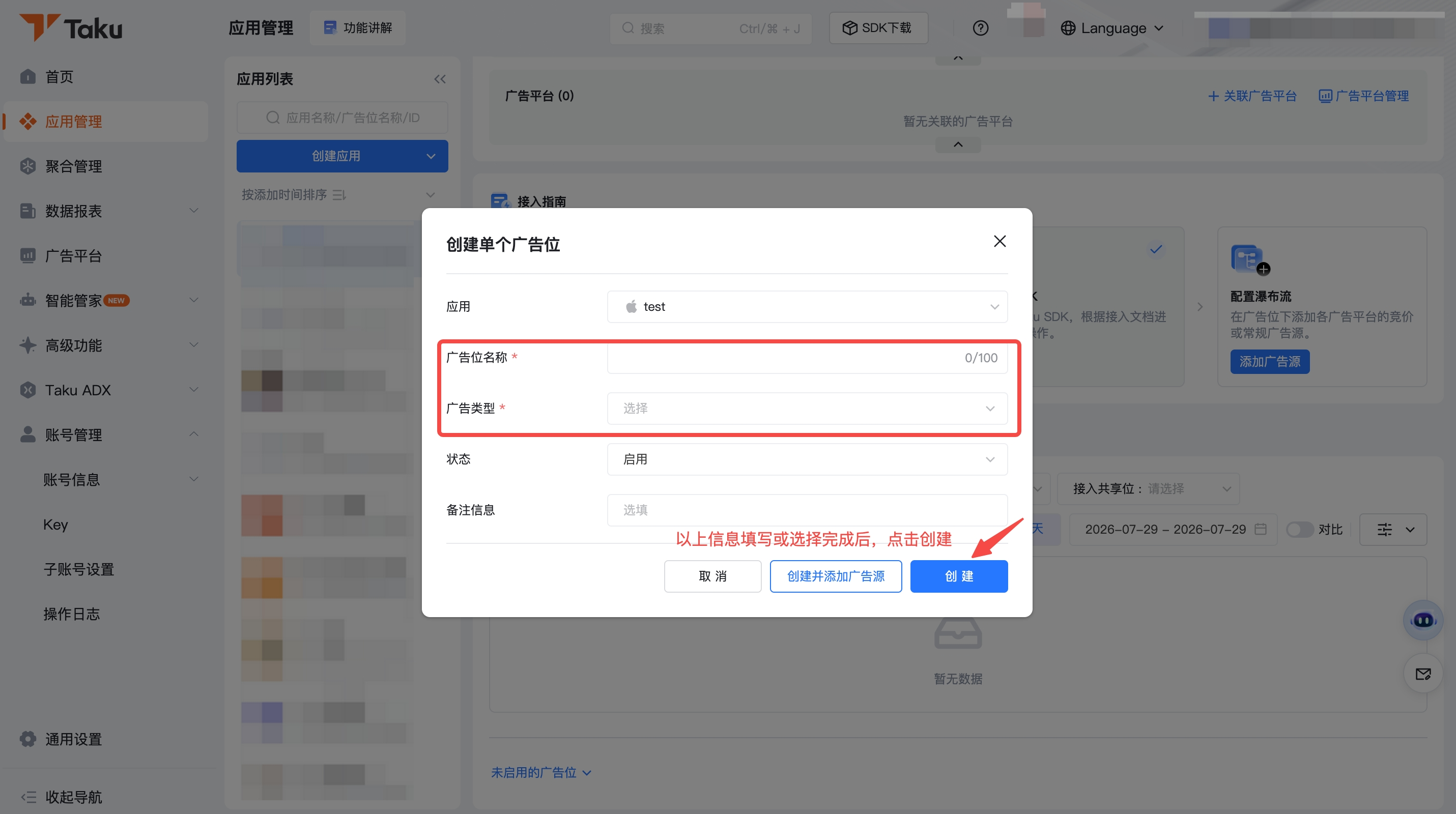Click the 广告位名称 input field
The image size is (1456, 814).
[x=807, y=358]
